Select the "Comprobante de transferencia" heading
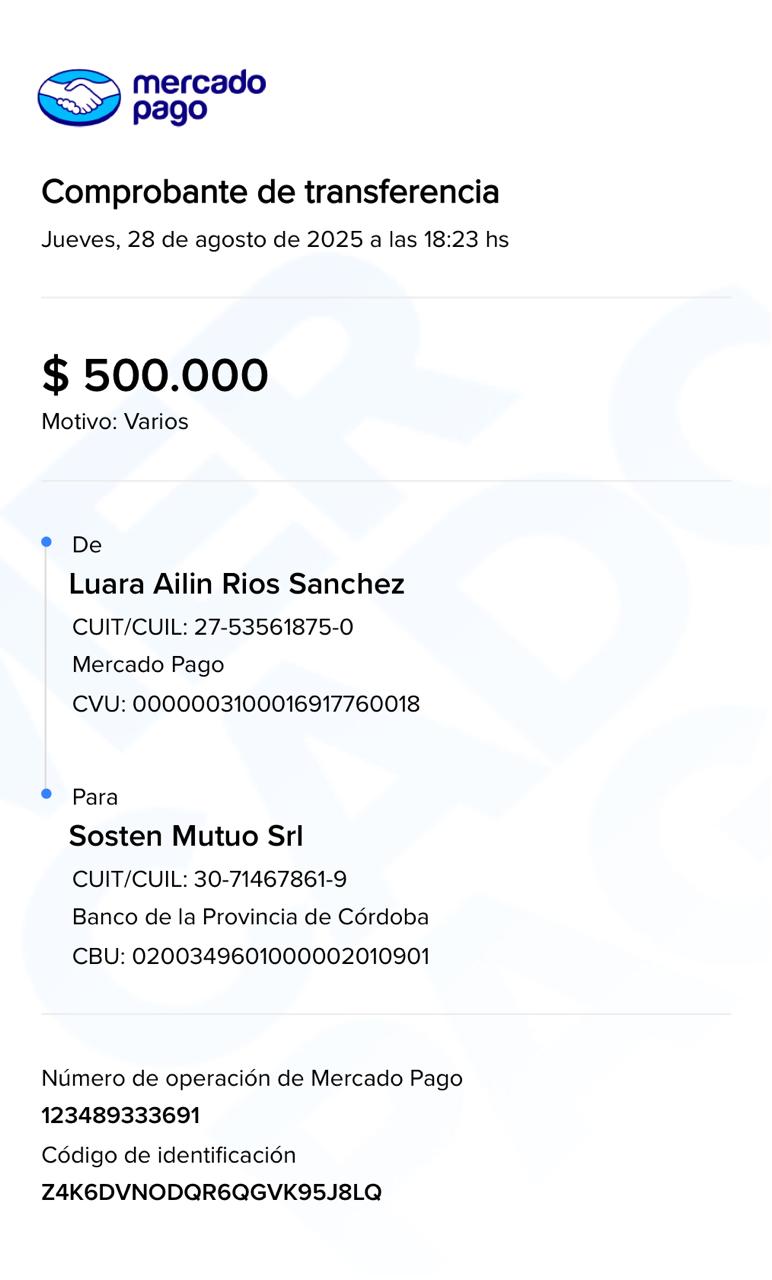The image size is (772, 1280). [x=270, y=191]
